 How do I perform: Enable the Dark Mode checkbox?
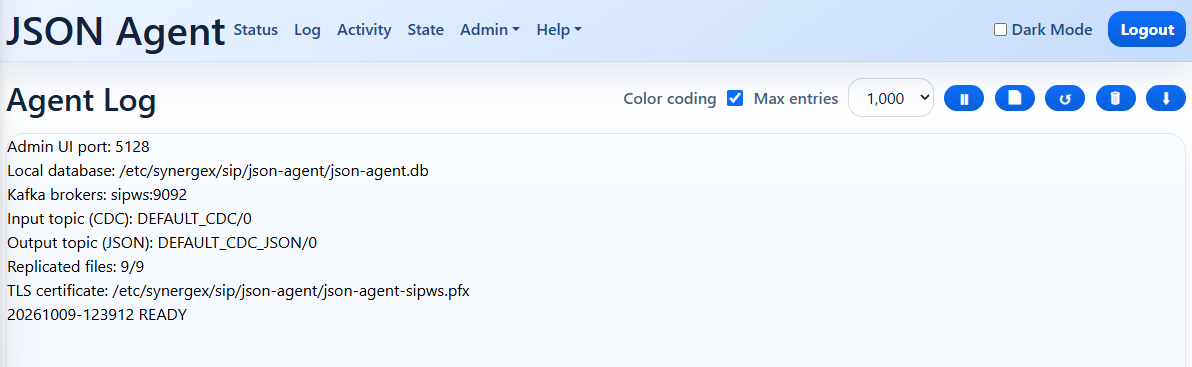[x=1000, y=30]
